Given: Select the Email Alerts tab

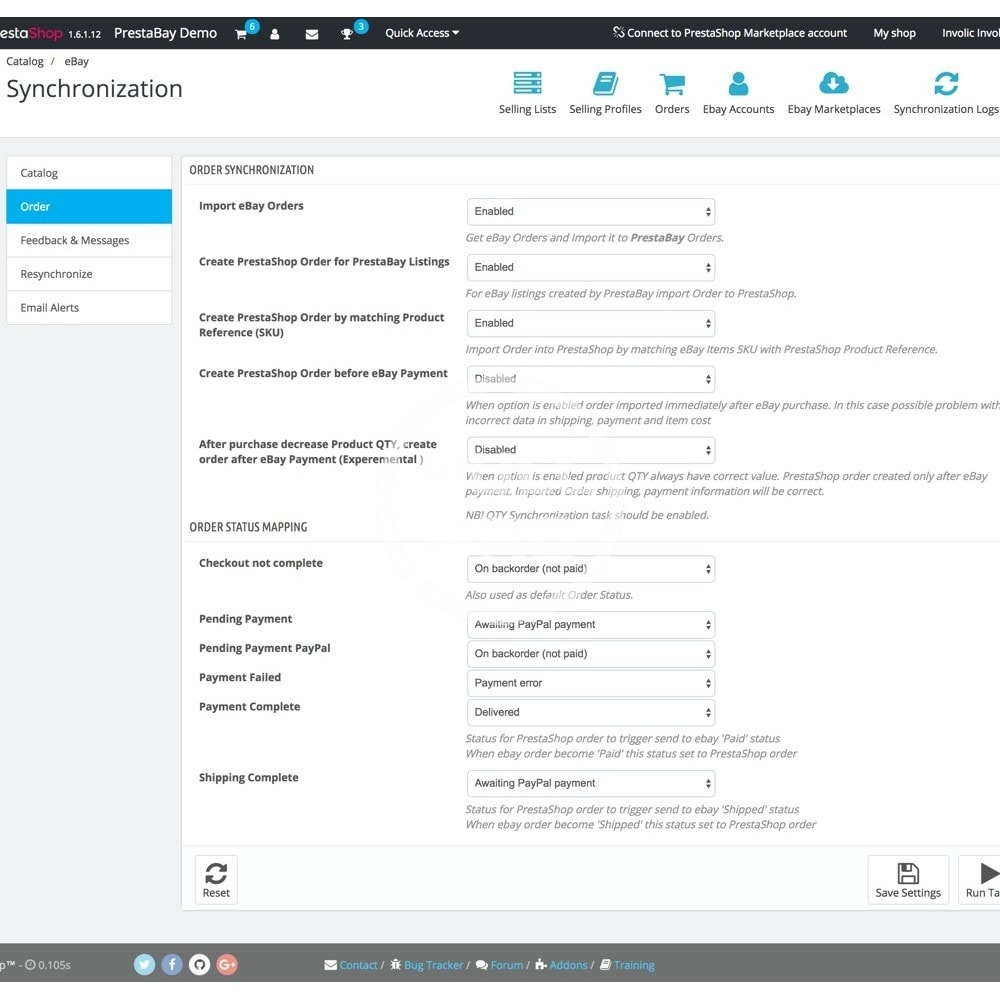Looking at the screenshot, I should pos(89,308).
